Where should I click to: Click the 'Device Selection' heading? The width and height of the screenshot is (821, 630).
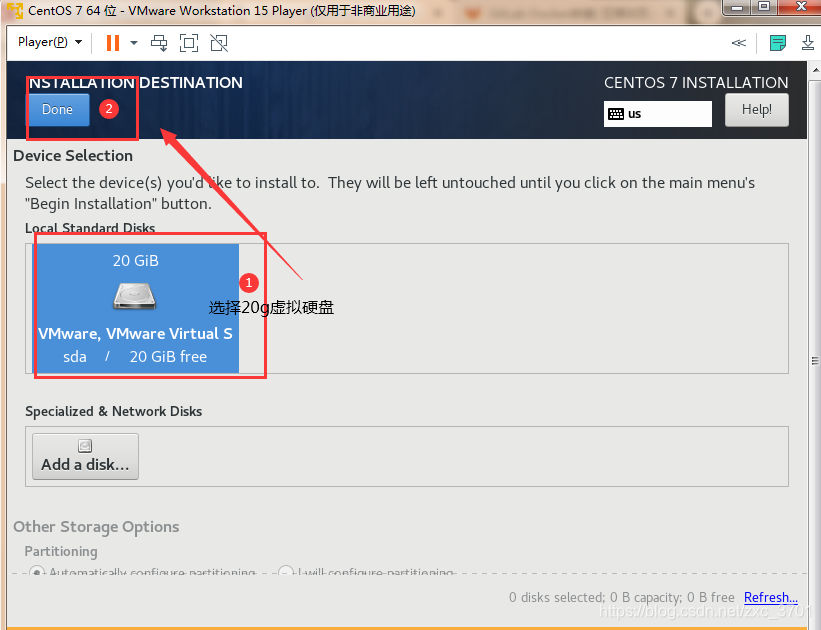[x=73, y=156]
